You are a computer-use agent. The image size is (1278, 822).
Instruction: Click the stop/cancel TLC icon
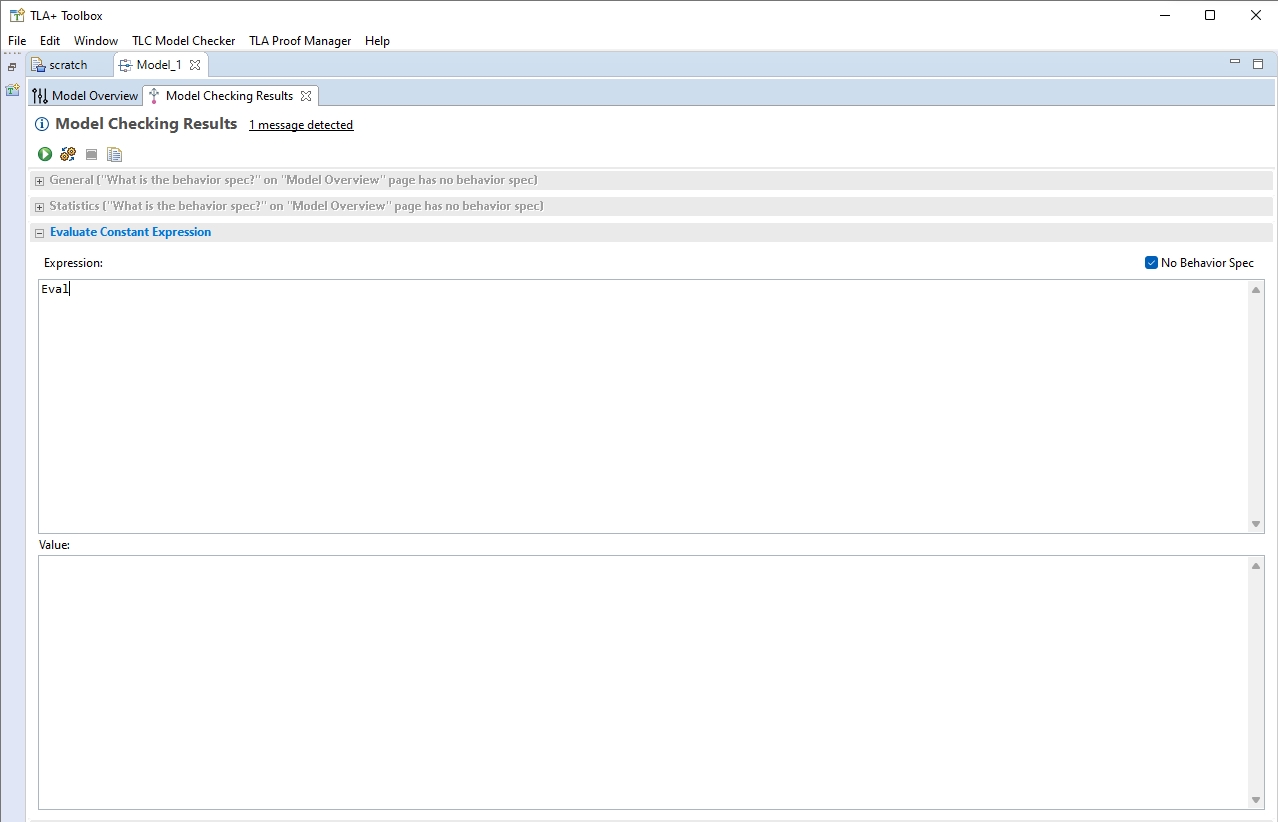(x=90, y=154)
